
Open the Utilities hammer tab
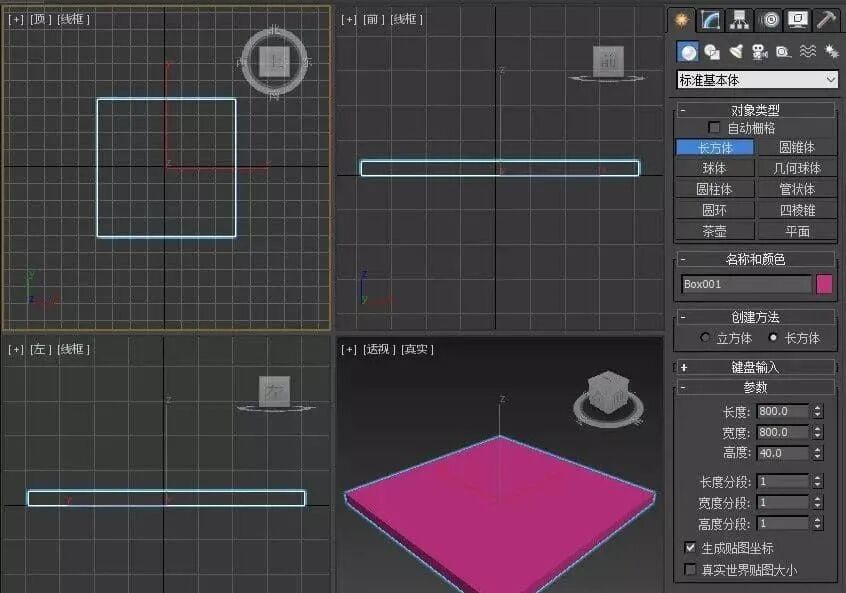pyautogui.click(x=827, y=21)
